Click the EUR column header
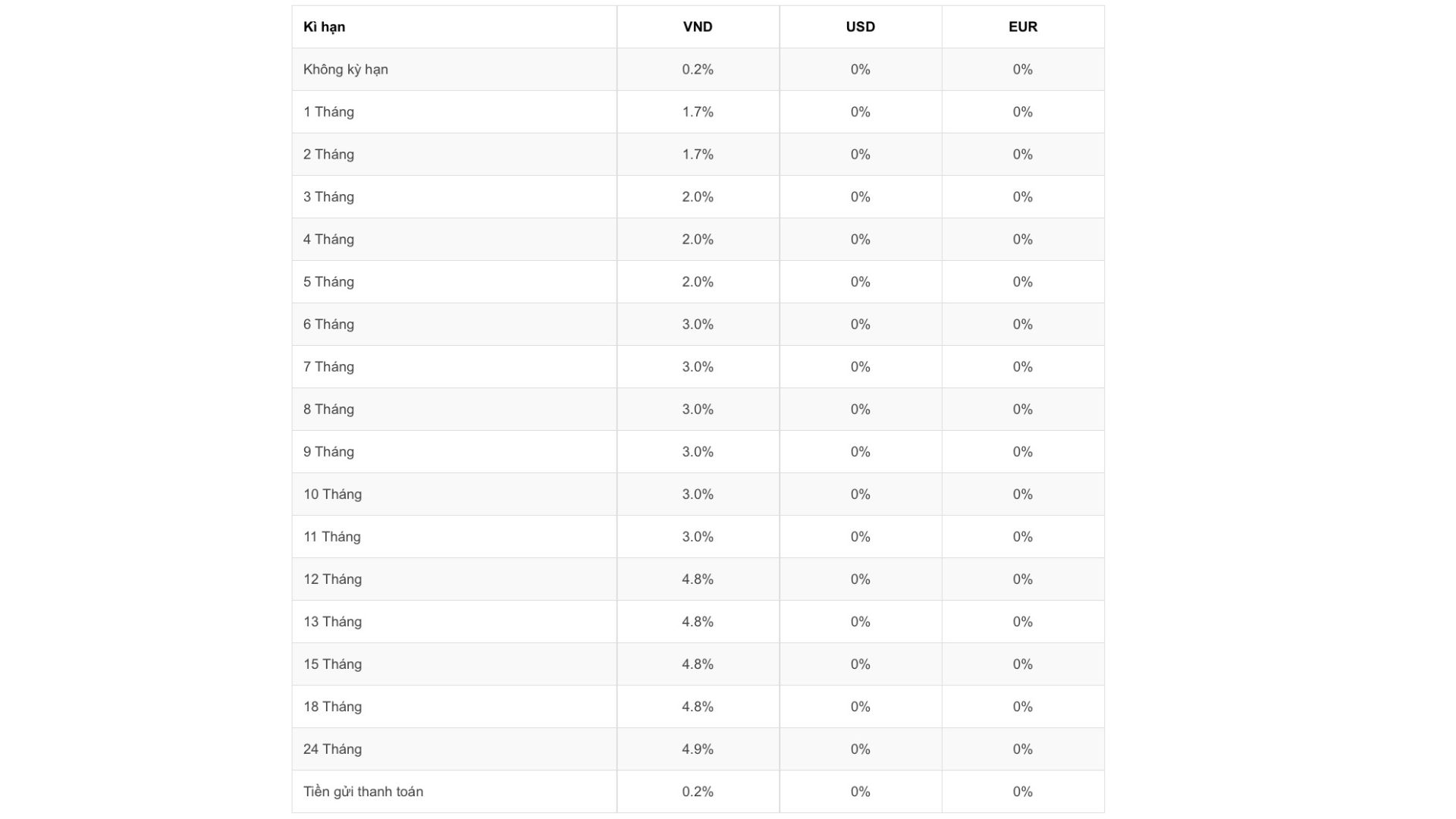Image resolution: width=1456 pixels, height=819 pixels. coord(1022,27)
